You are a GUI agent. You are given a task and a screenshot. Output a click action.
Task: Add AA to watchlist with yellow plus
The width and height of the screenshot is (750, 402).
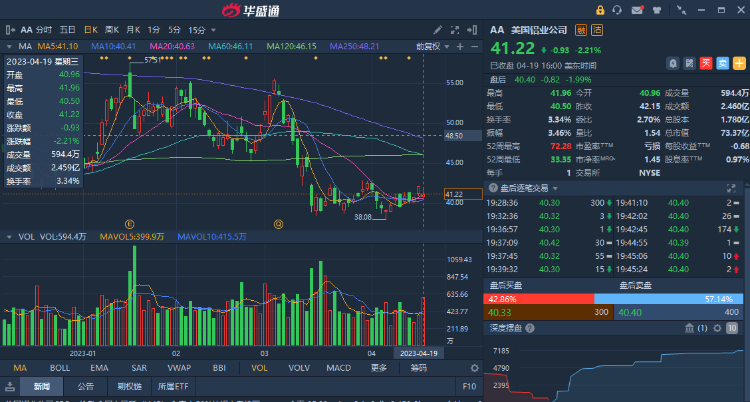(x=739, y=63)
